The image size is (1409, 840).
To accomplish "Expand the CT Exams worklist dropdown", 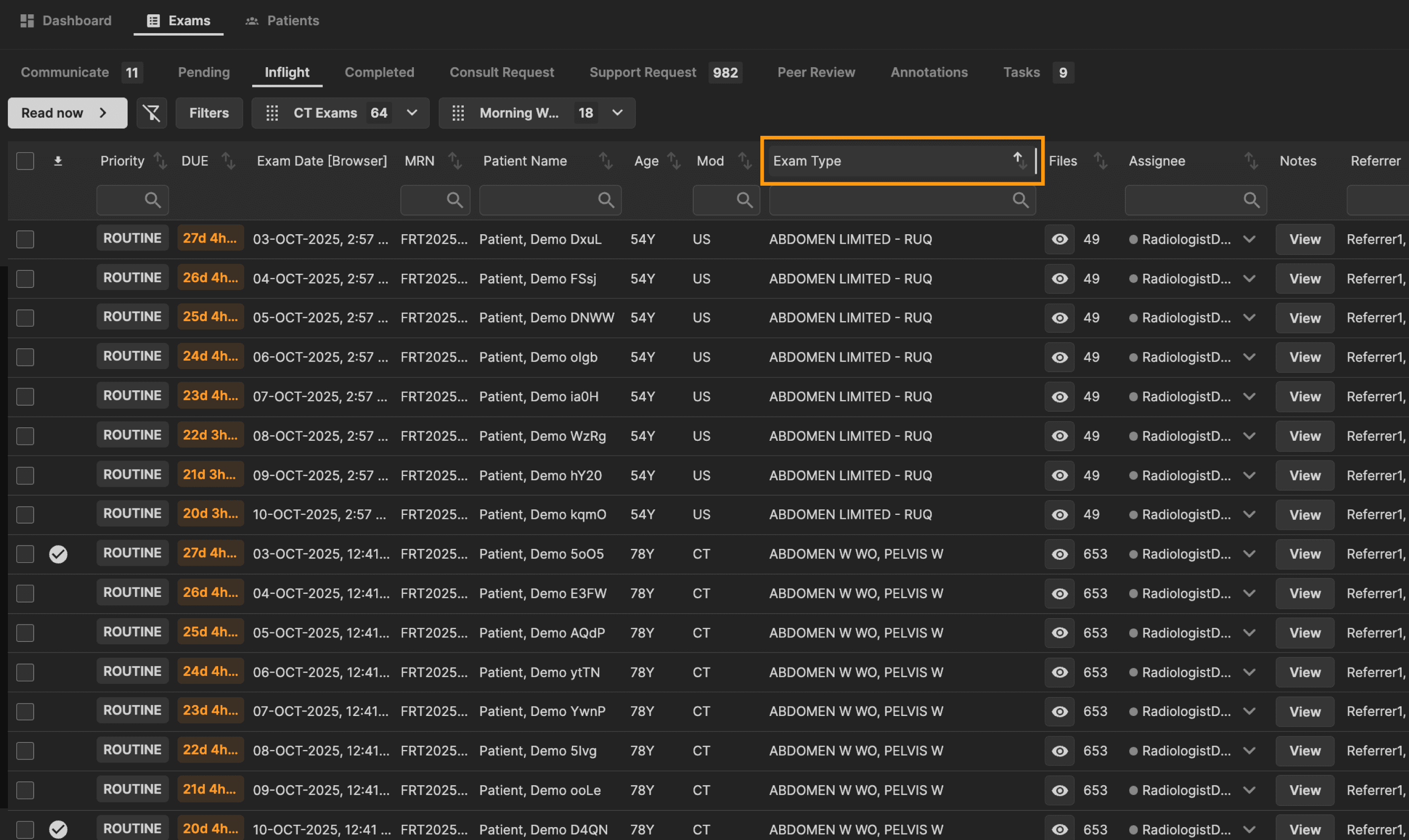I will point(412,113).
